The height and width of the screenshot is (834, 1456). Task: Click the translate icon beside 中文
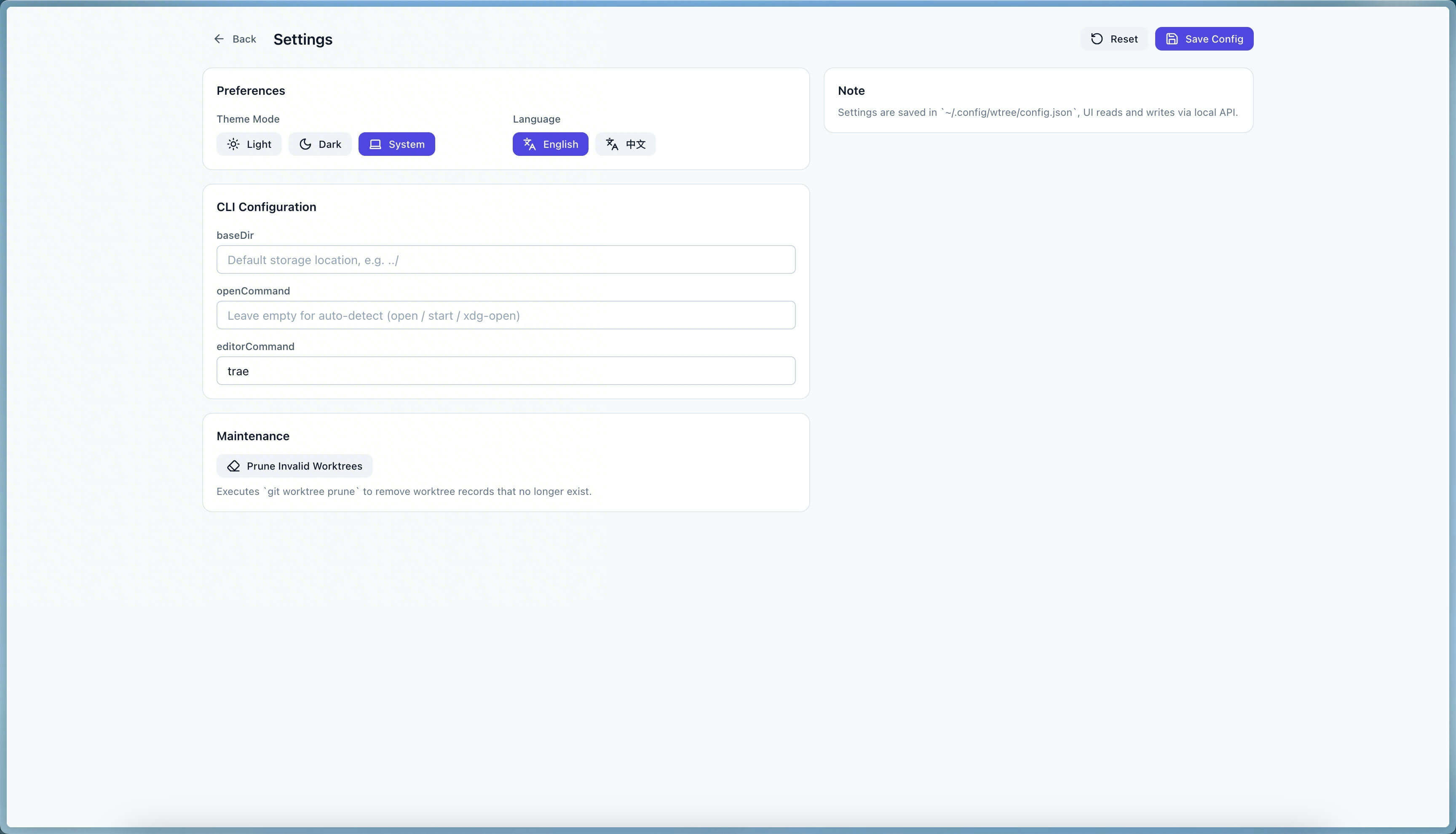pos(612,144)
